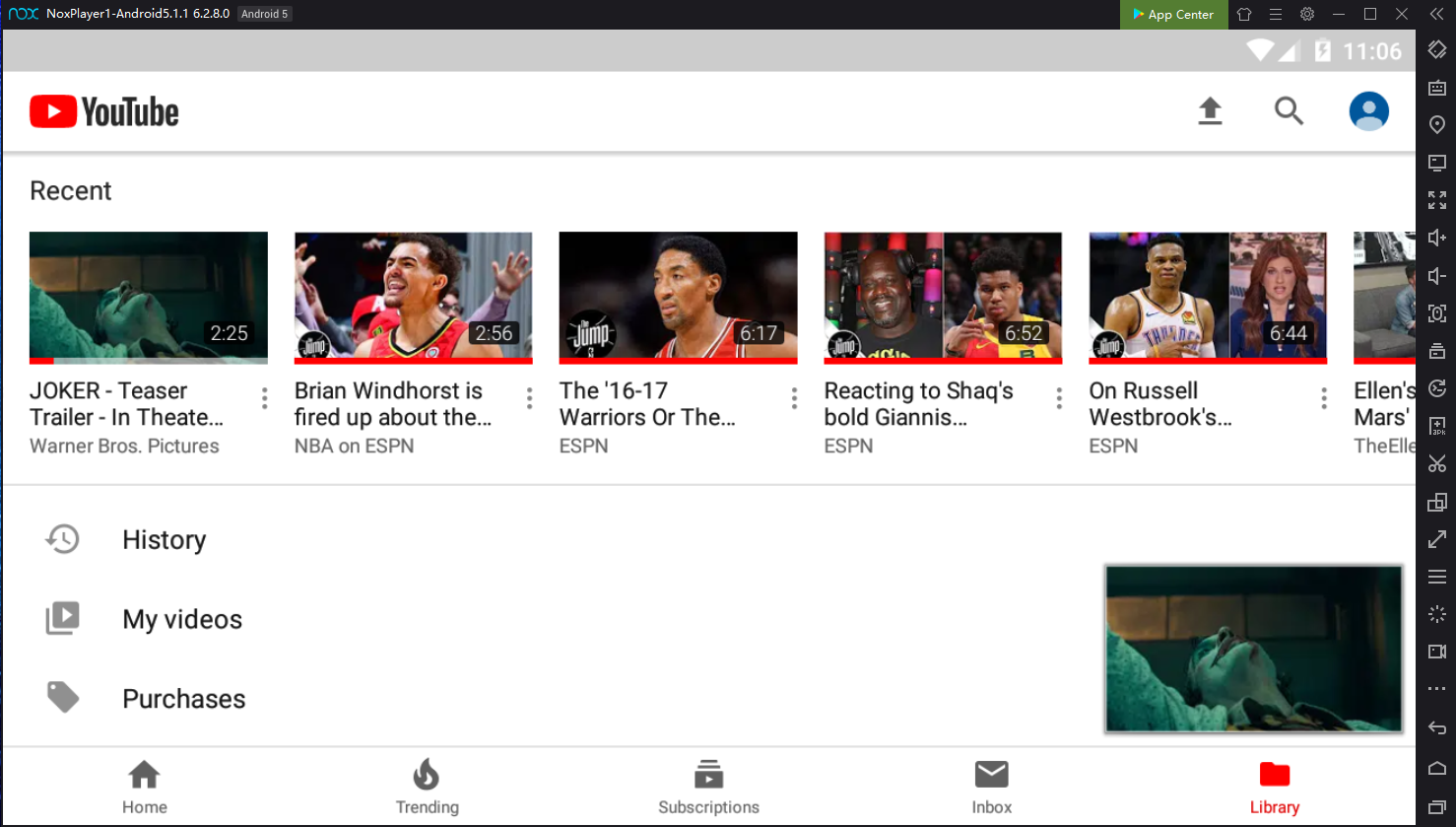Play Reacting to Shaq's video thumbnail
This screenshot has width=1456, height=827.
point(943,298)
